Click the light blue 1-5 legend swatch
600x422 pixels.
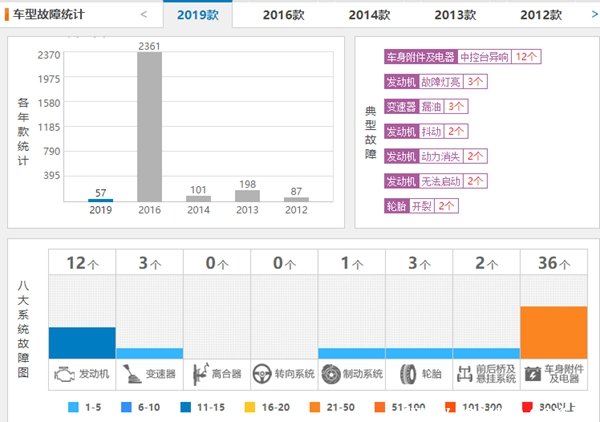[x=75, y=408]
